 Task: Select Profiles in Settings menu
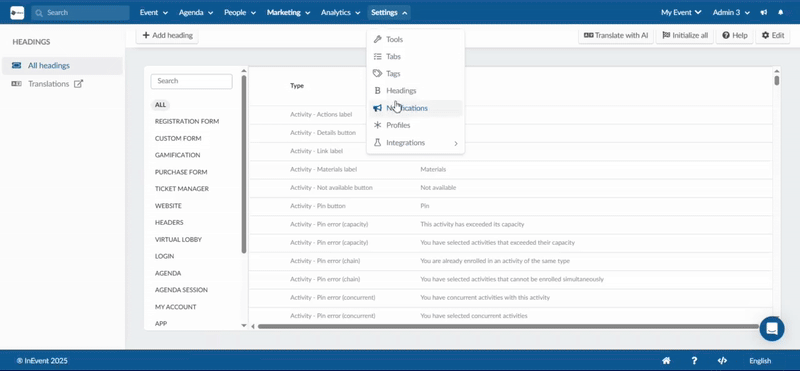click(x=415, y=125)
